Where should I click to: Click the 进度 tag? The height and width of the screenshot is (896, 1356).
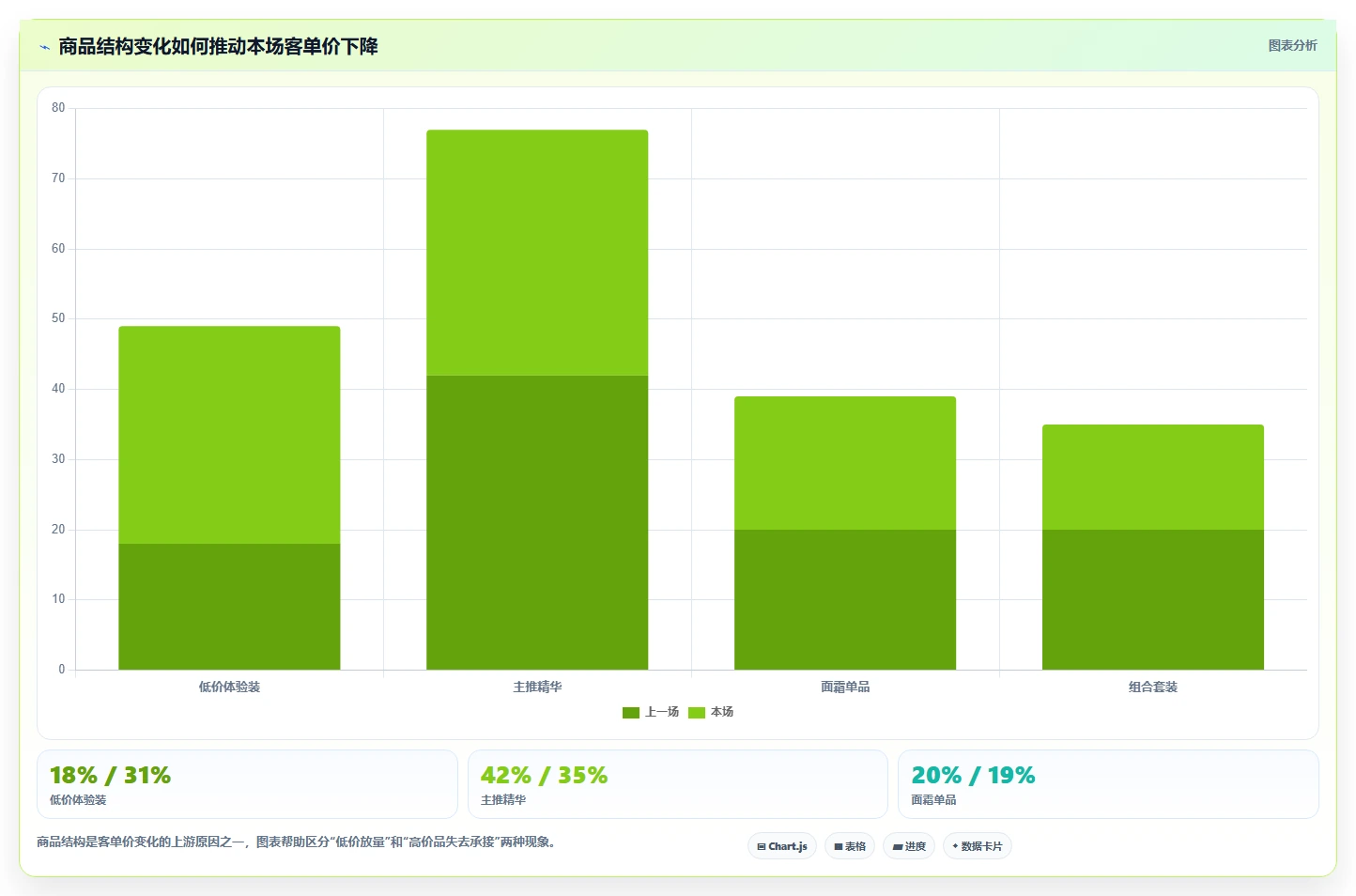coord(909,846)
